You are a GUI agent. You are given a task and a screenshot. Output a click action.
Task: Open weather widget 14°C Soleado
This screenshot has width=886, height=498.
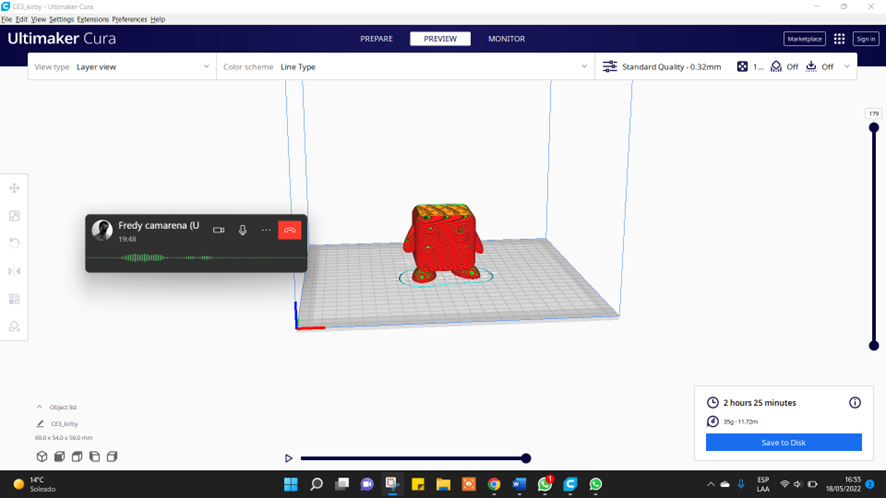(x=35, y=484)
